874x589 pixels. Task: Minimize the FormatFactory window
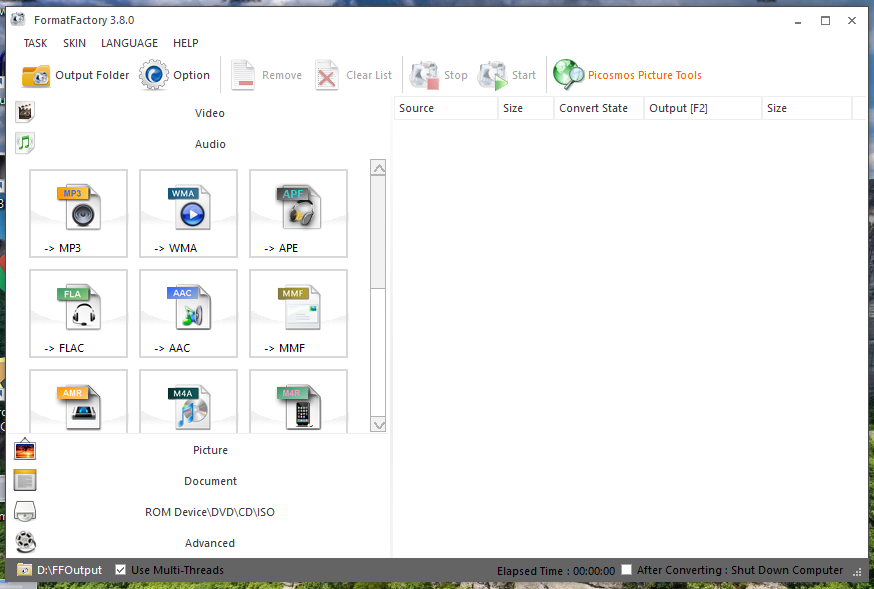(798, 21)
